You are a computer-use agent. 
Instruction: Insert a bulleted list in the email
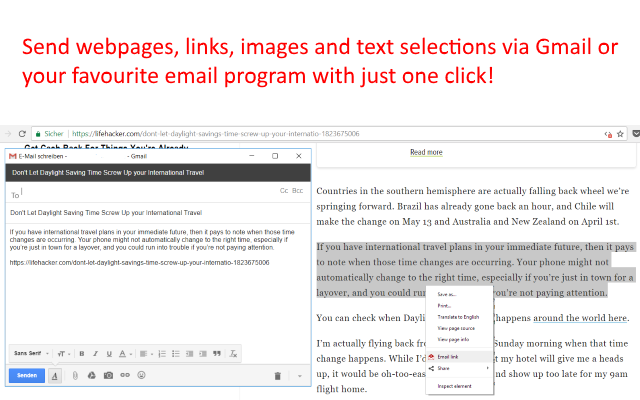(176, 354)
